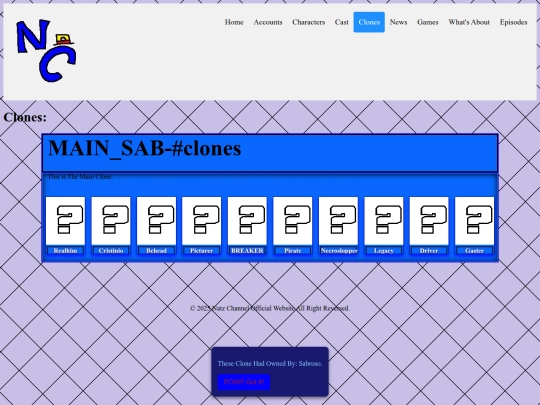Click the Legacy name label
The height and width of the screenshot is (405, 540).
384,251
